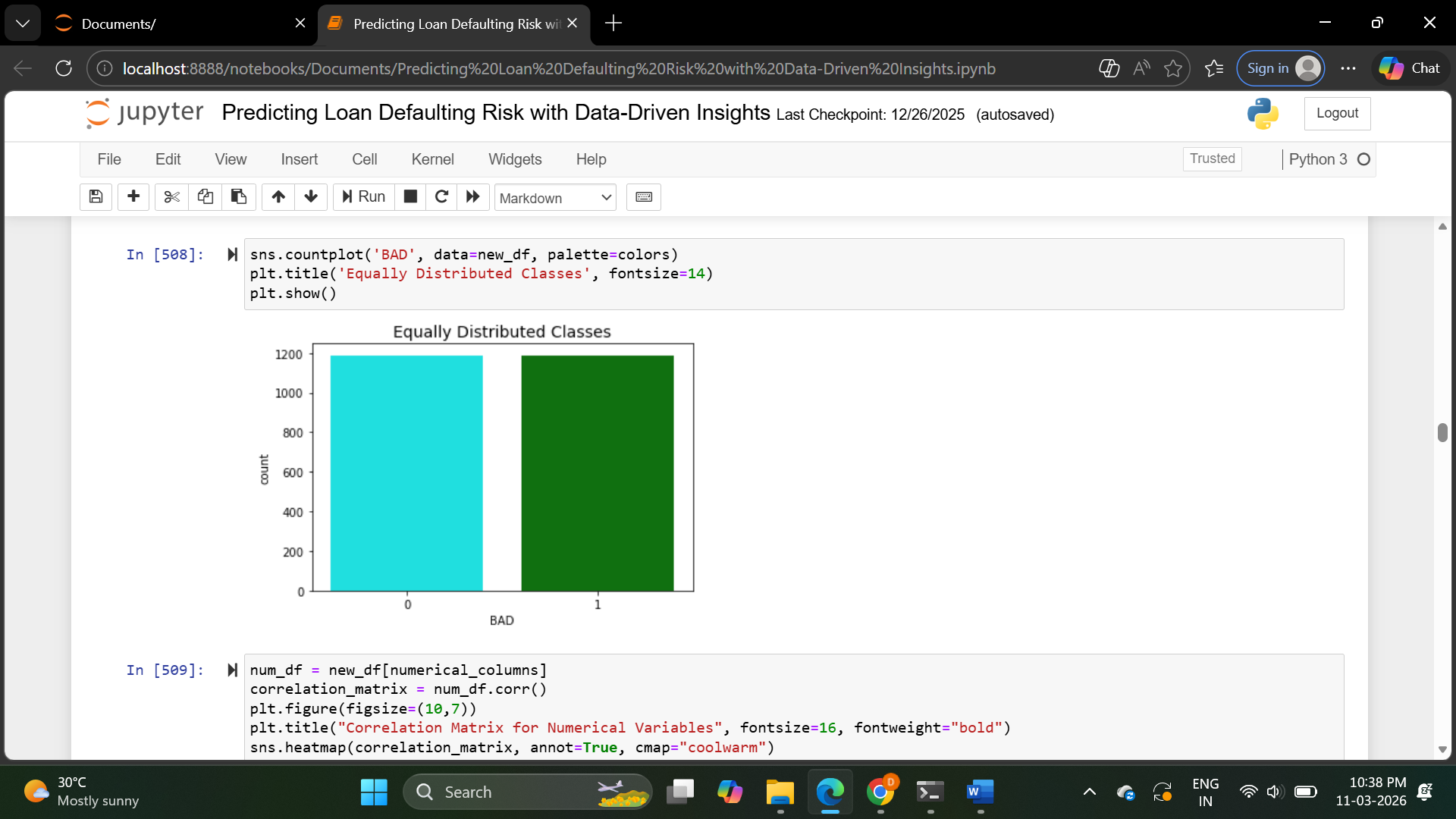Open Word from the taskbar

coord(980,792)
